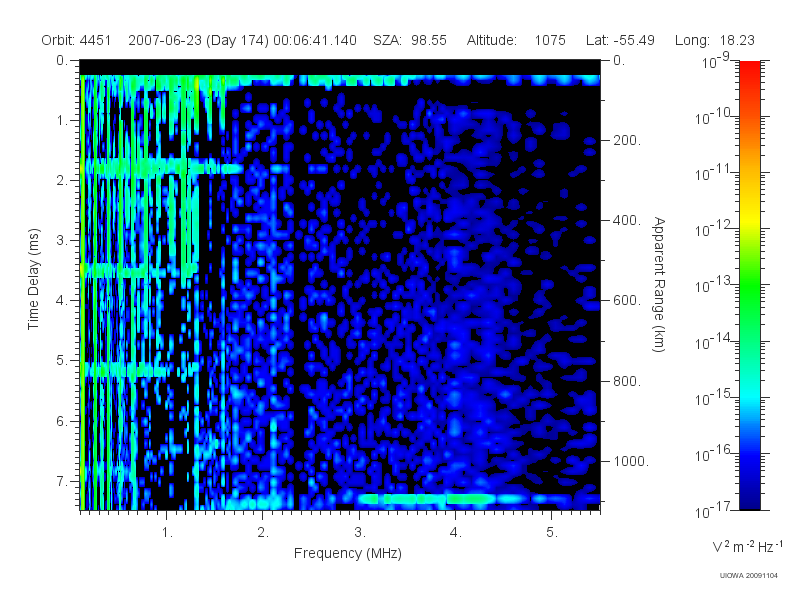Click the timestamp 00:06:41.140

point(315,40)
